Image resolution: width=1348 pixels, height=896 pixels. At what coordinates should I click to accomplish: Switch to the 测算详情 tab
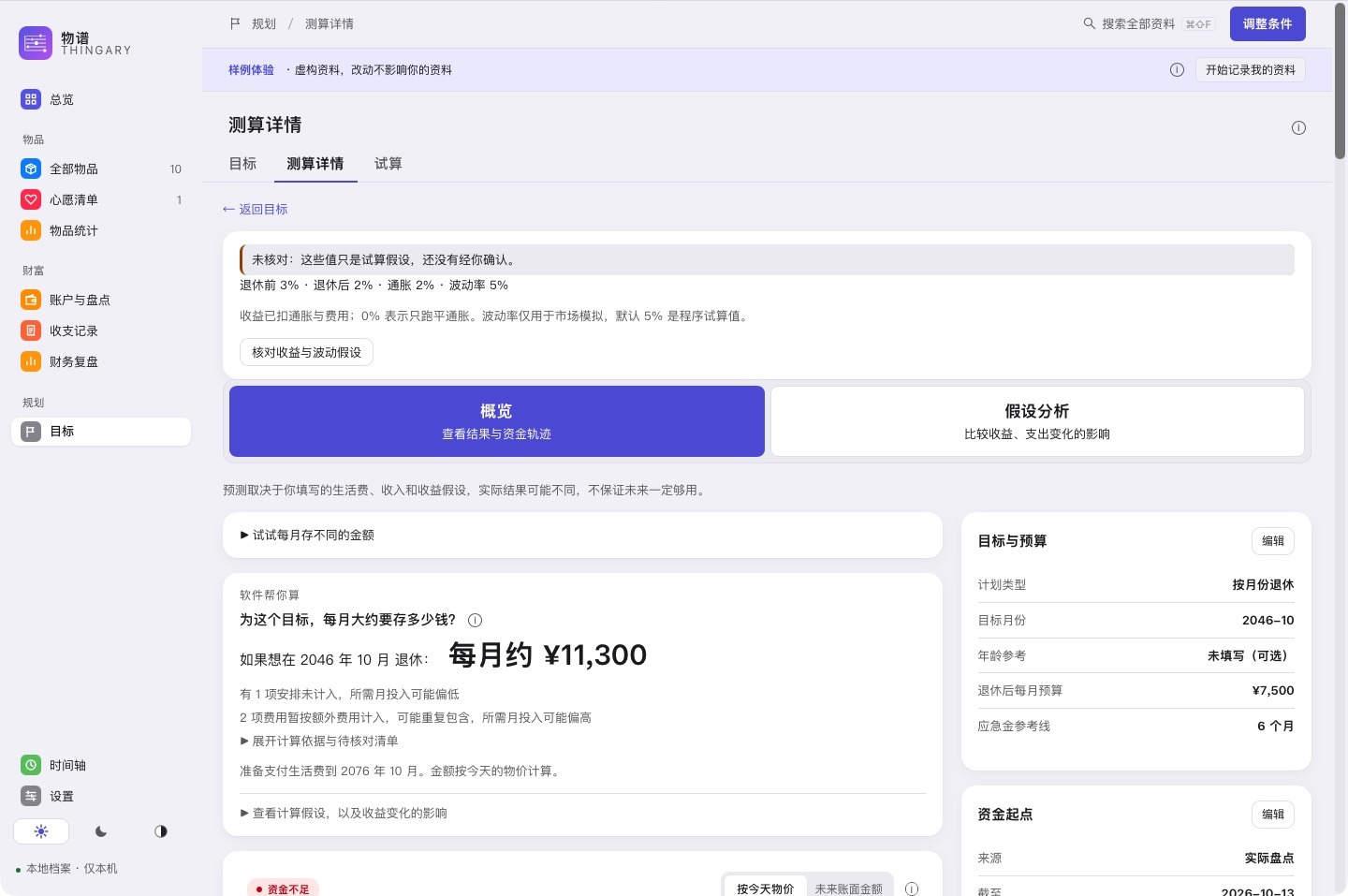(315, 164)
